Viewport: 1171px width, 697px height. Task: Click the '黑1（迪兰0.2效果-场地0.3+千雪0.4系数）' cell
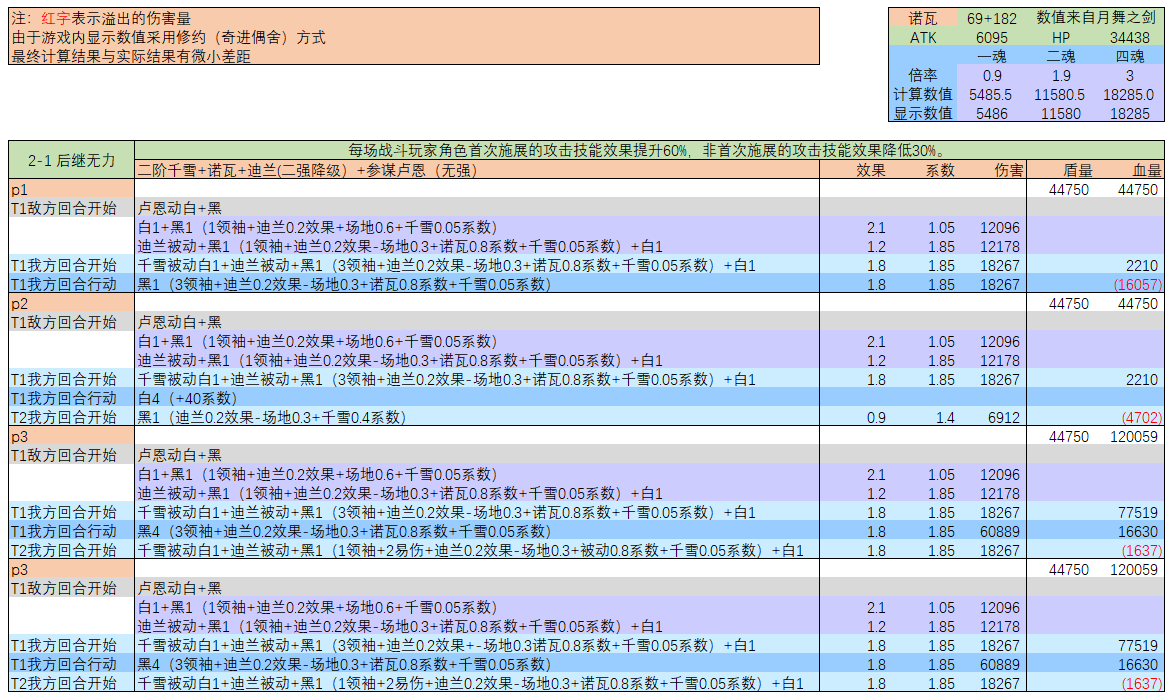(476, 417)
